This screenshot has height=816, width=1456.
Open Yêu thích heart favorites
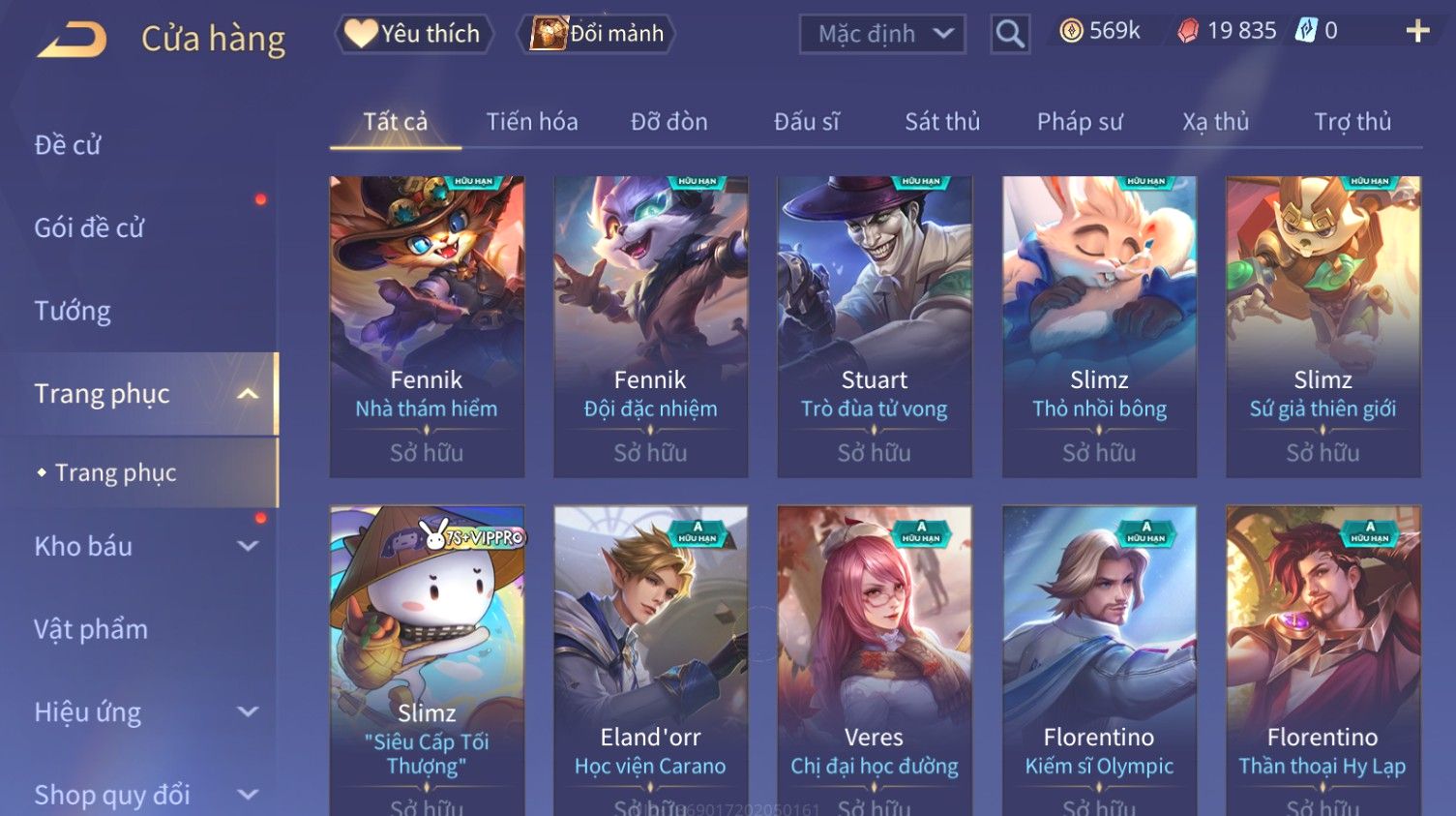click(414, 34)
